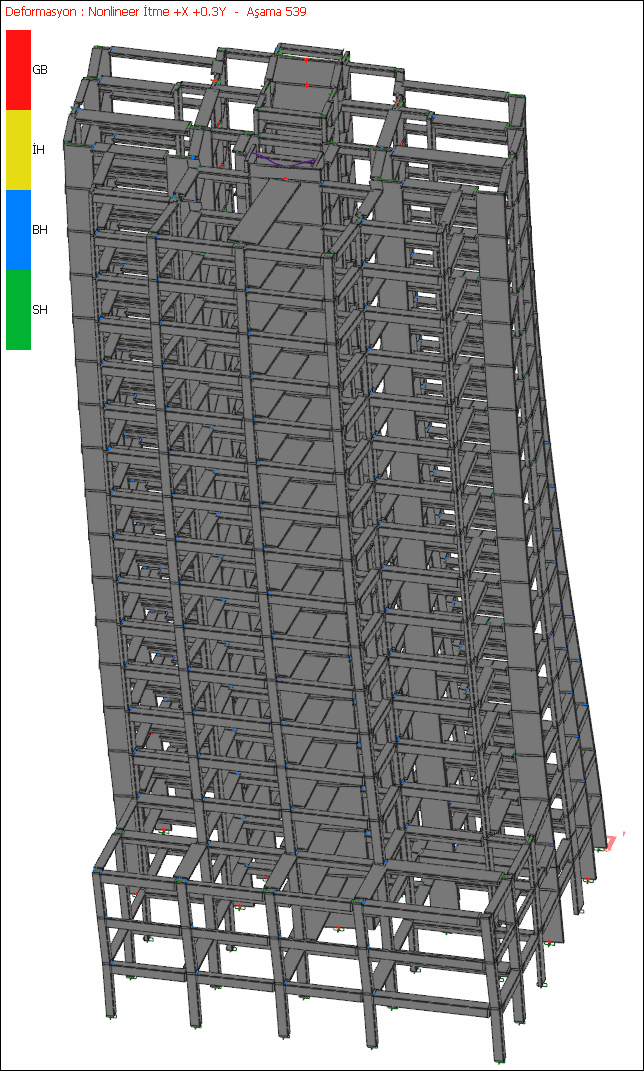Click the green SH legend swatch
Viewport: 644px width, 1071px height.
click(18, 309)
